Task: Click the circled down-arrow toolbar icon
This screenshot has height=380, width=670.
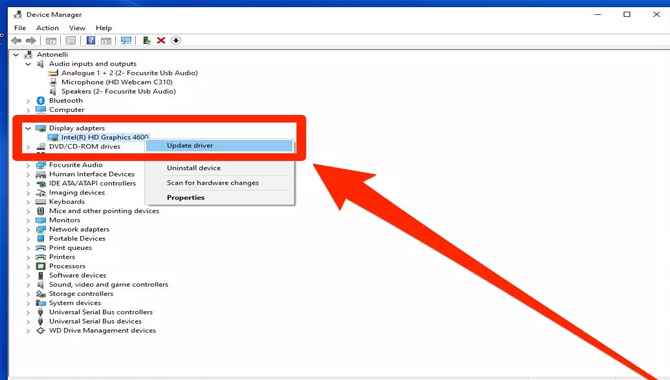Action: (x=176, y=40)
